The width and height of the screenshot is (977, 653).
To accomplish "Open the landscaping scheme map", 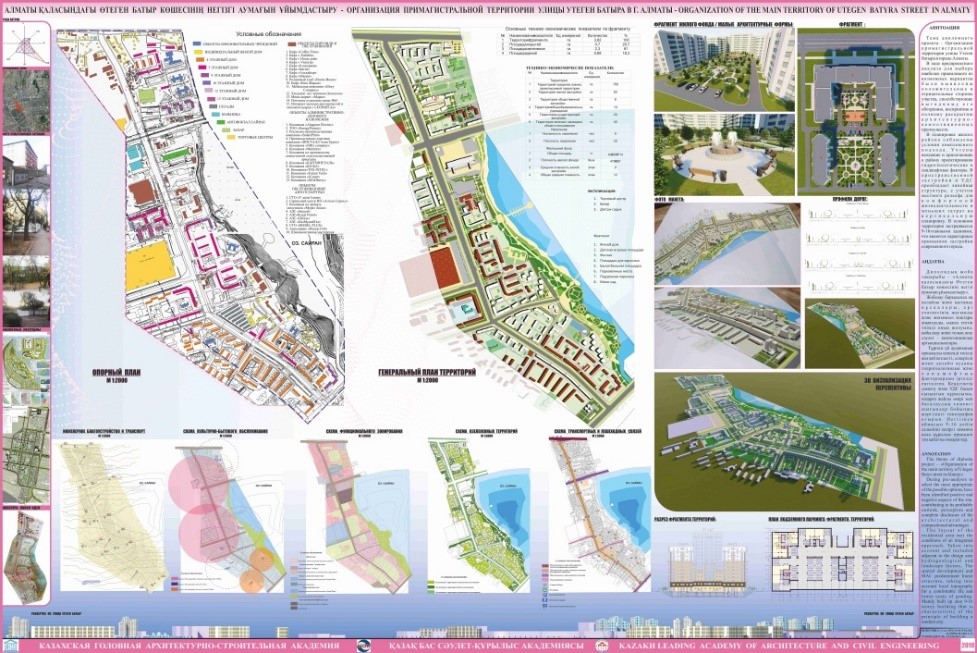I will [479, 517].
